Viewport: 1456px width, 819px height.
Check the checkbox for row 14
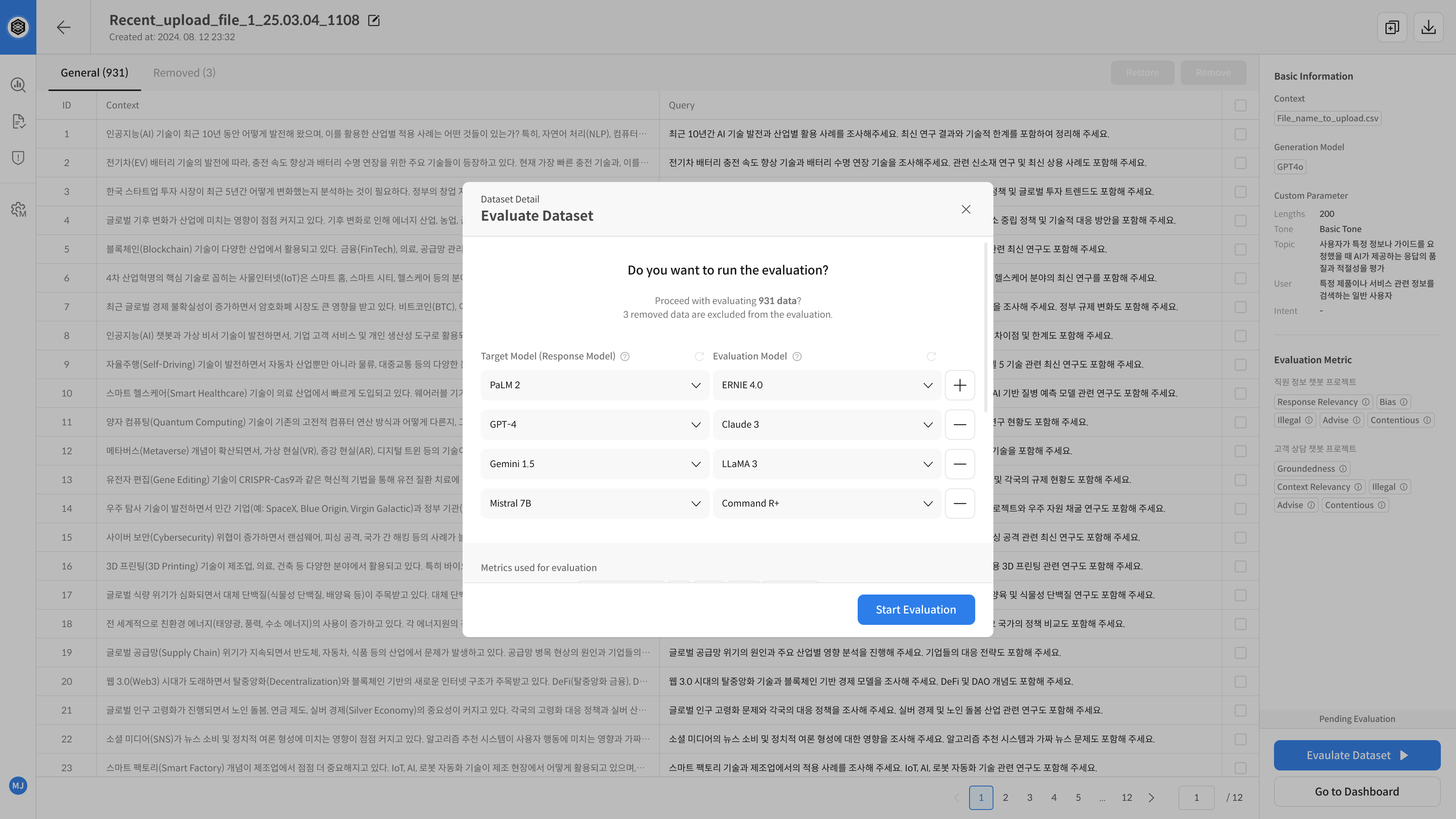click(1241, 509)
